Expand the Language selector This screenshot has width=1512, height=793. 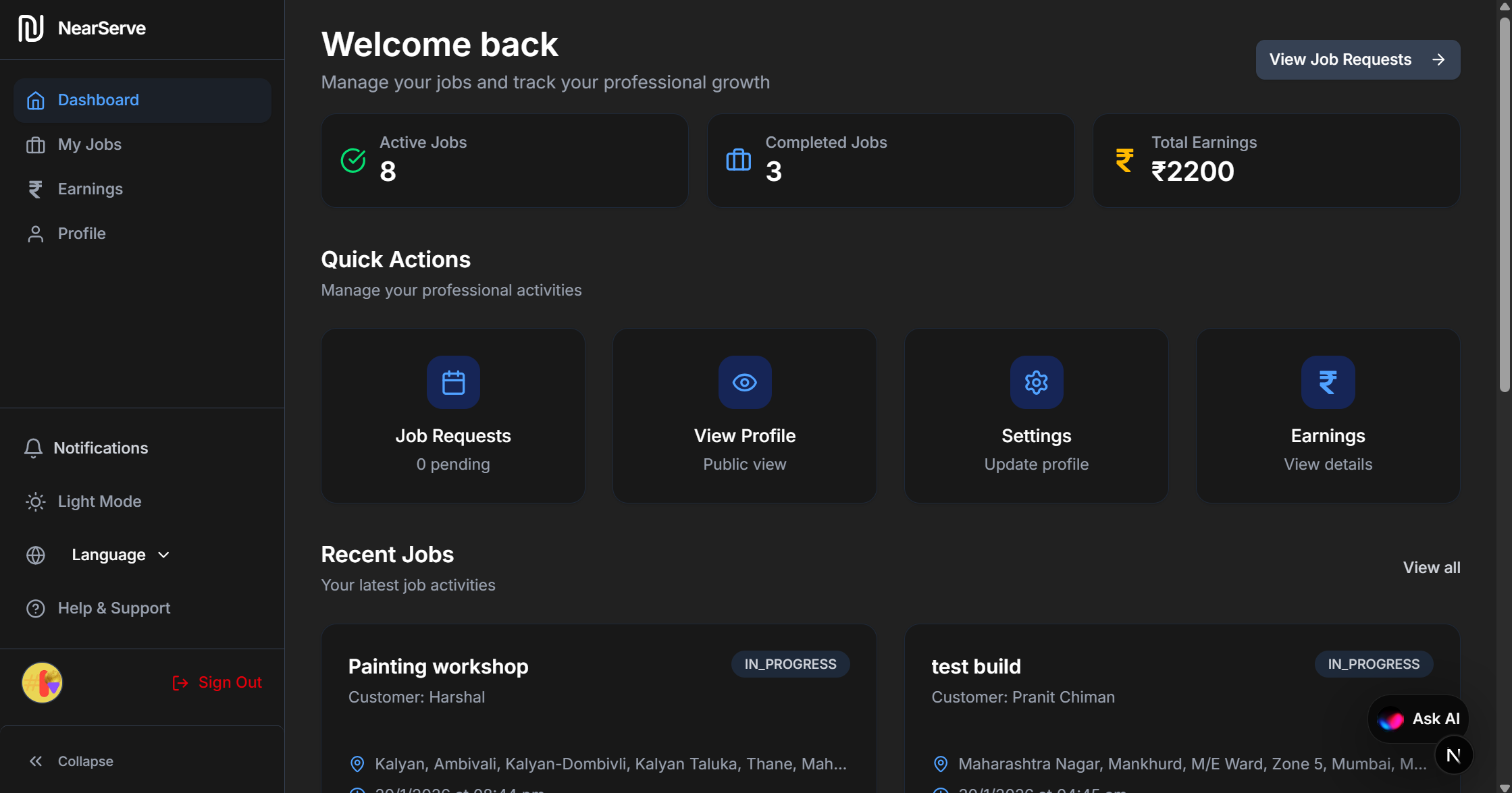120,555
